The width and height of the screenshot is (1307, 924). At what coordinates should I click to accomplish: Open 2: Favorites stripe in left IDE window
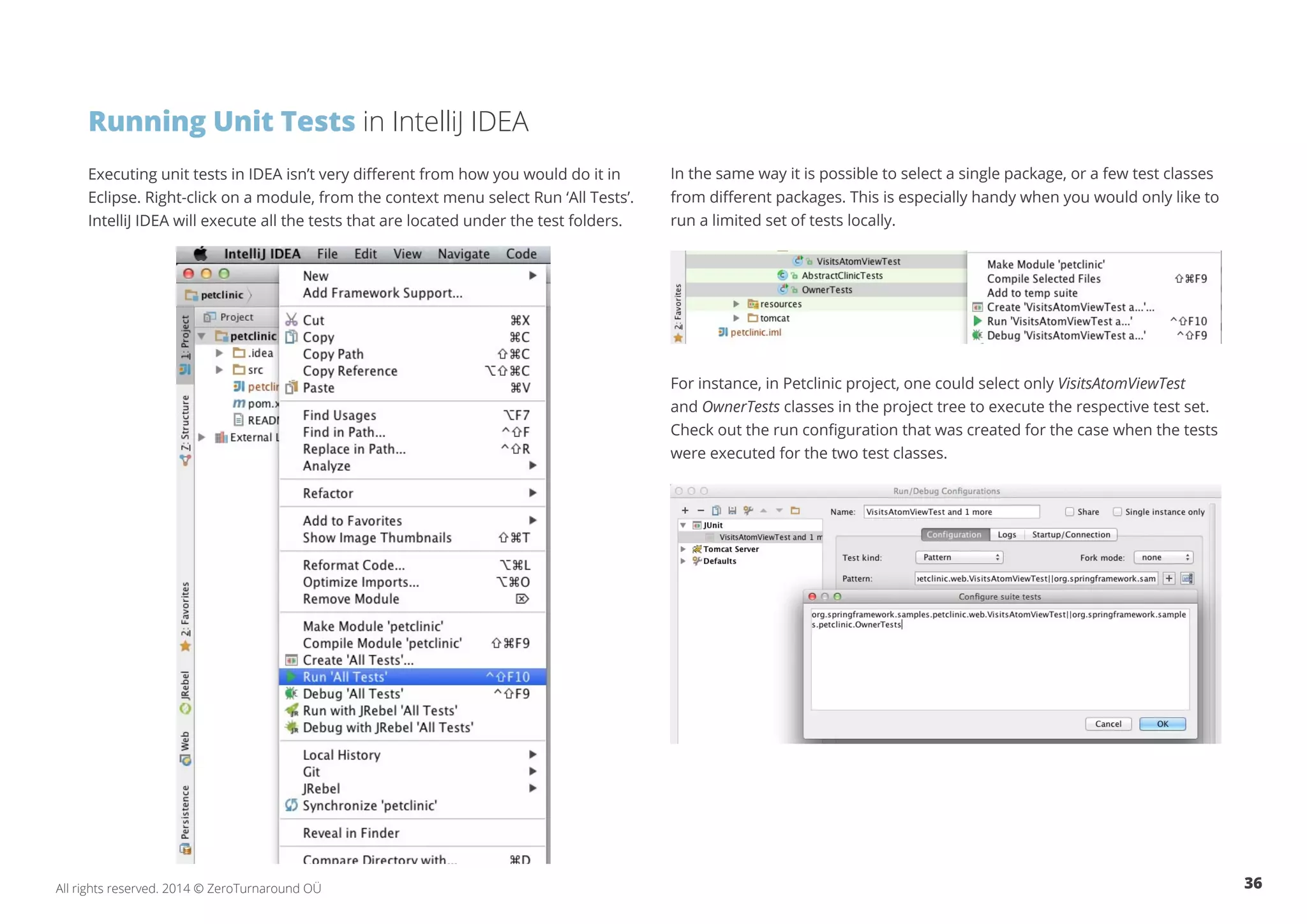[x=185, y=616]
